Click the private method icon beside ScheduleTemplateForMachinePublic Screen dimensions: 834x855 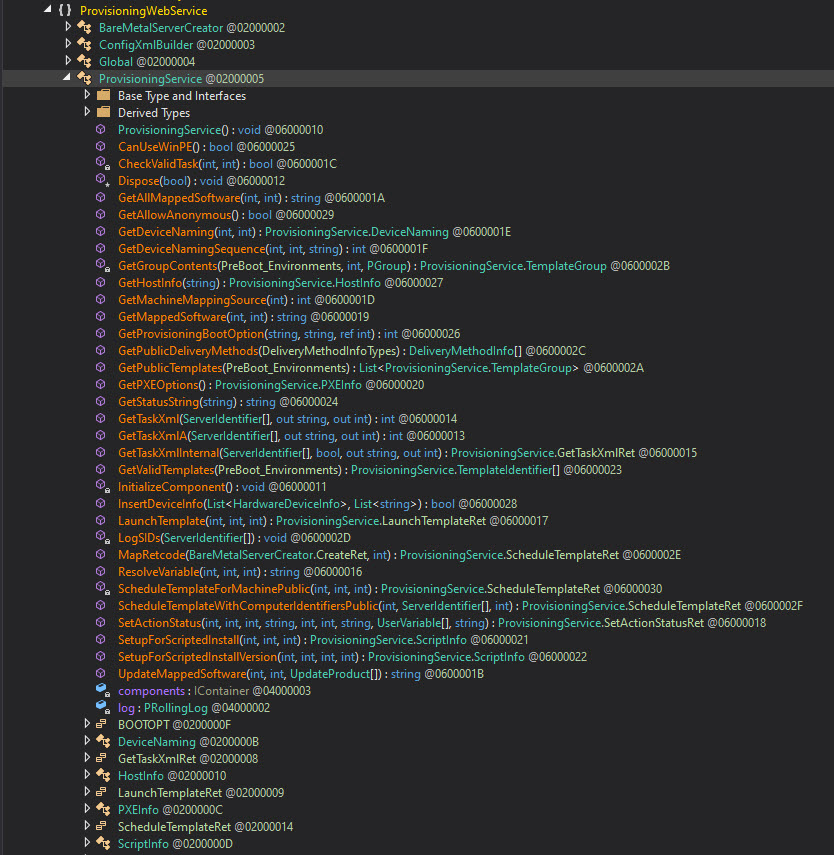point(103,588)
